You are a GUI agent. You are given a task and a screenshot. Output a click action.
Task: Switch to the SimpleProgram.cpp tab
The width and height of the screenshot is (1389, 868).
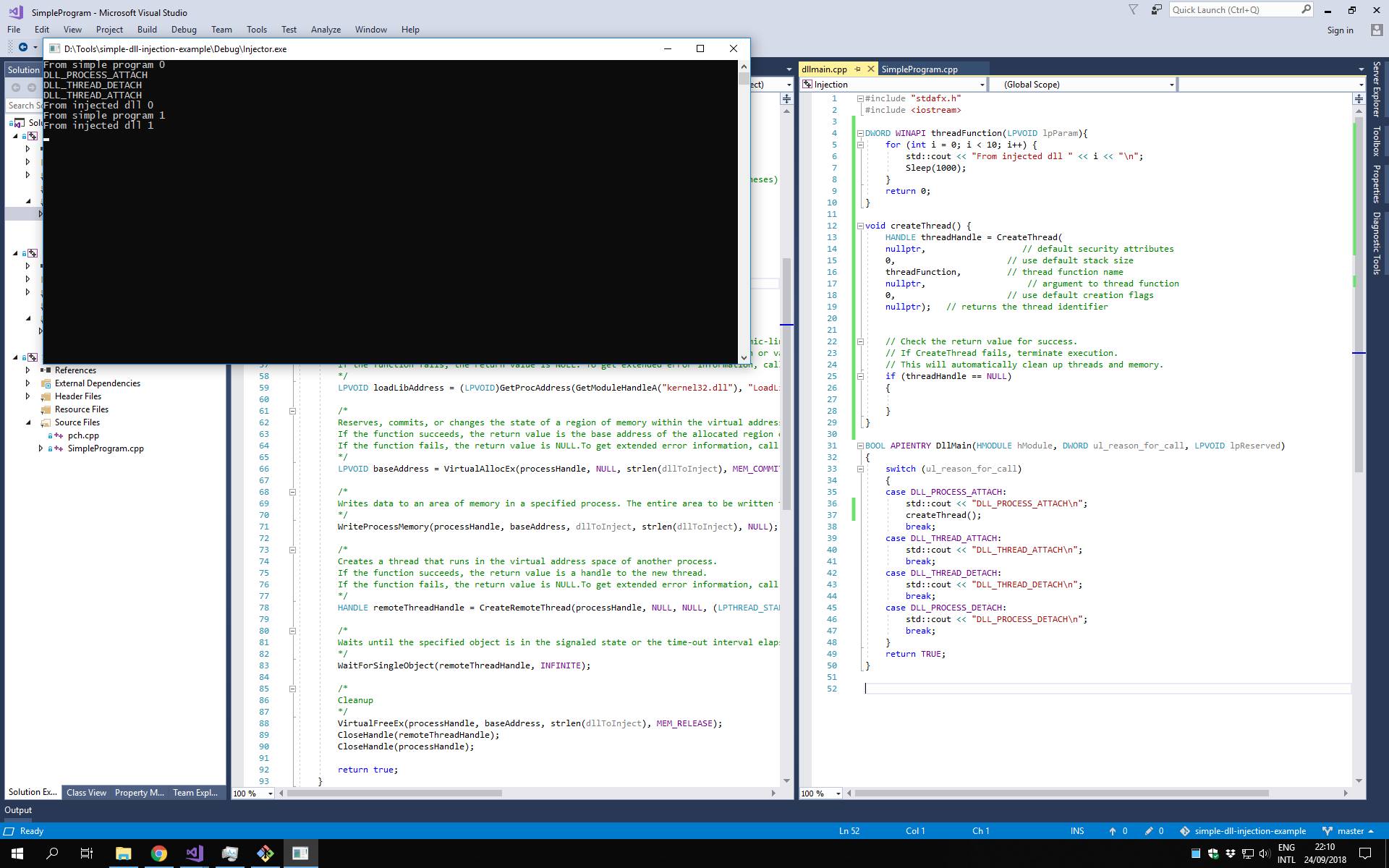point(921,69)
